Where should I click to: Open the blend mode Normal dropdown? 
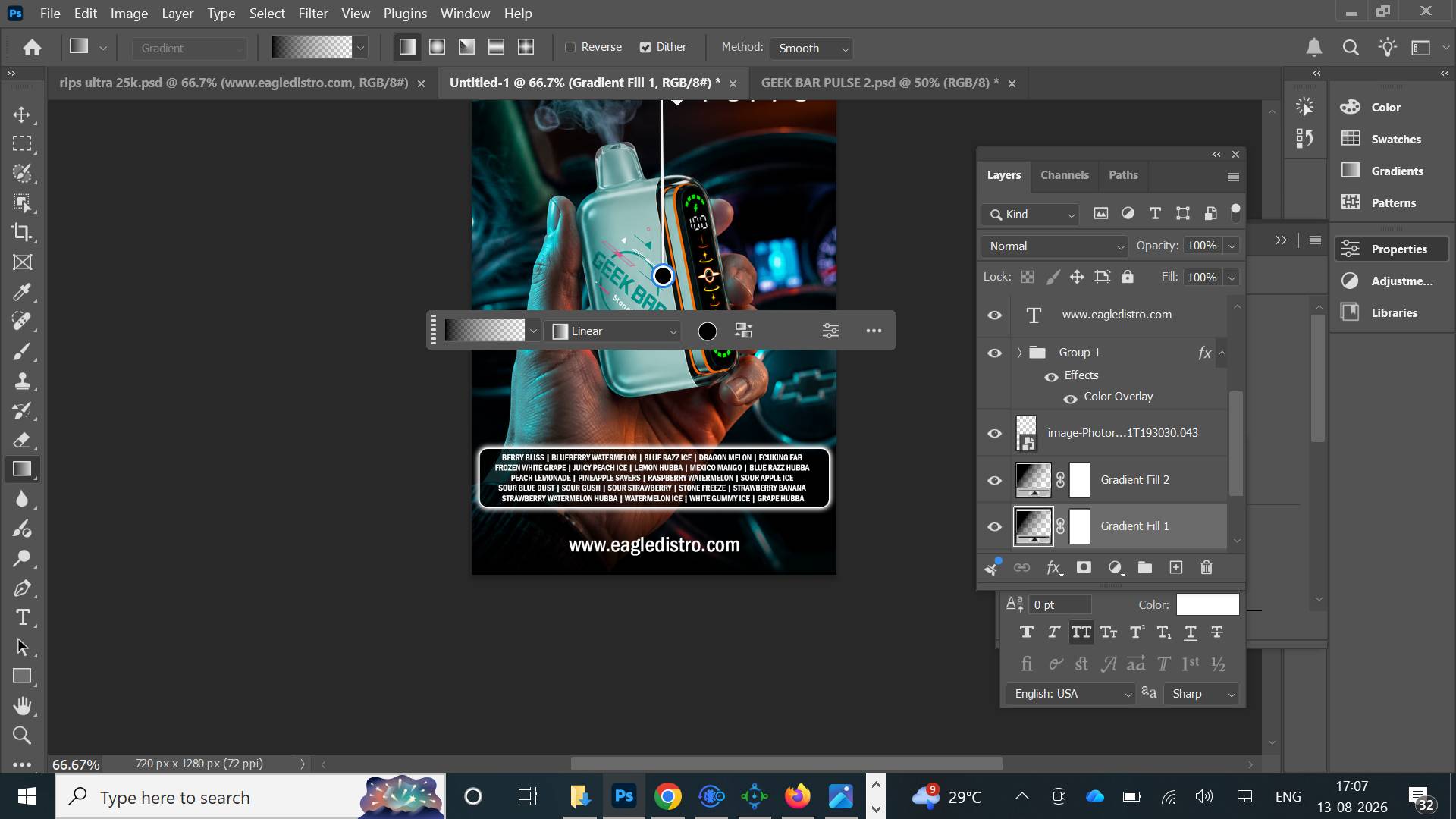pos(1054,246)
